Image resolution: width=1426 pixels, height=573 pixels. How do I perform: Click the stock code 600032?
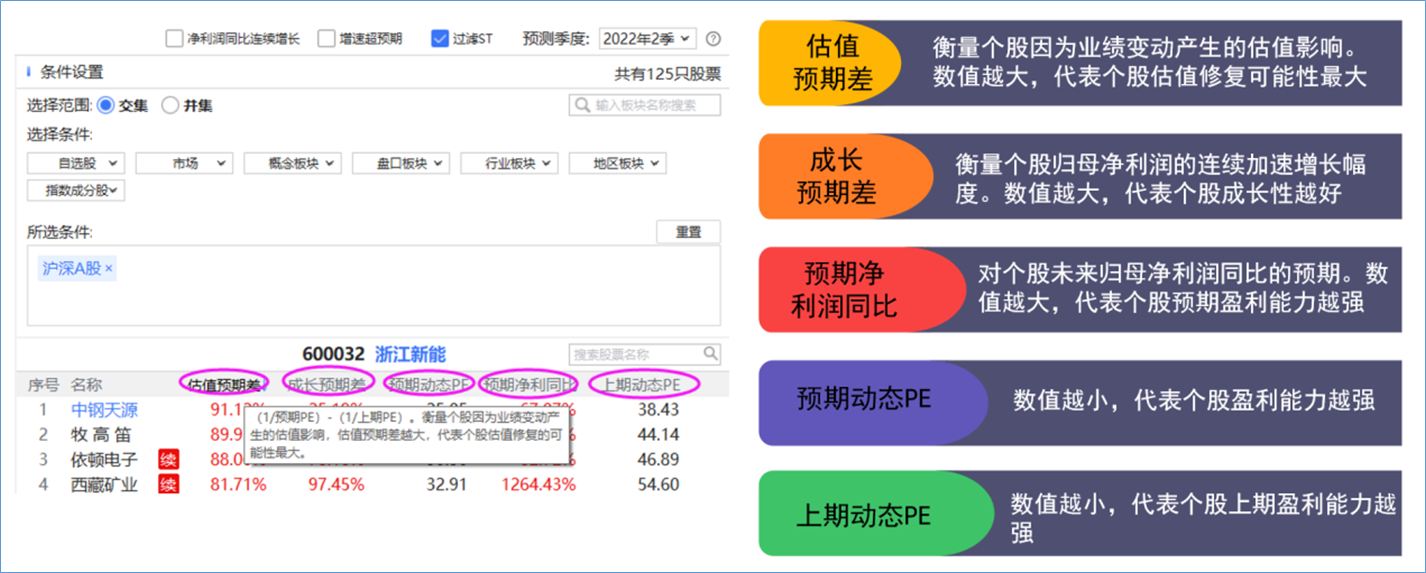pos(334,354)
